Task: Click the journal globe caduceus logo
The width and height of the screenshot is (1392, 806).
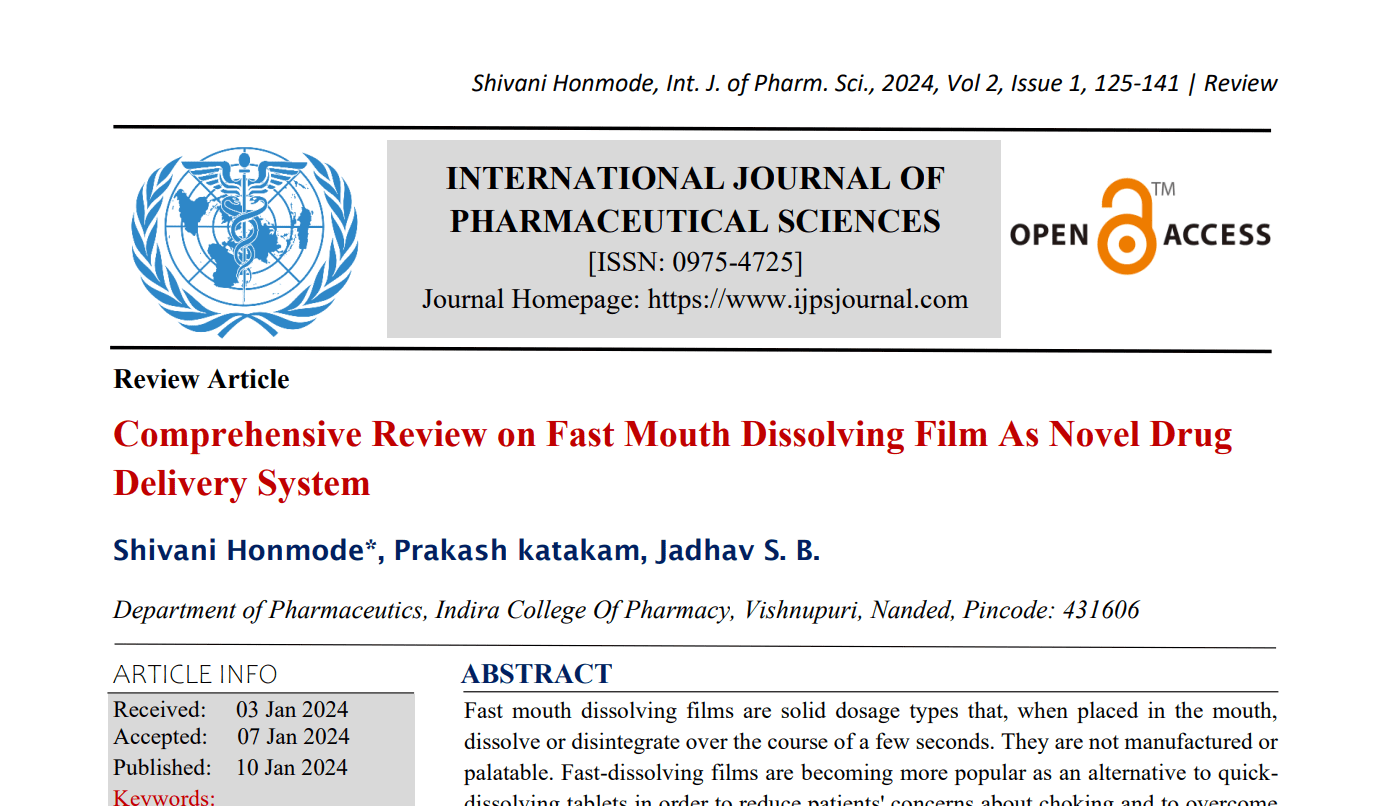Action: click(x=244, y=242)
